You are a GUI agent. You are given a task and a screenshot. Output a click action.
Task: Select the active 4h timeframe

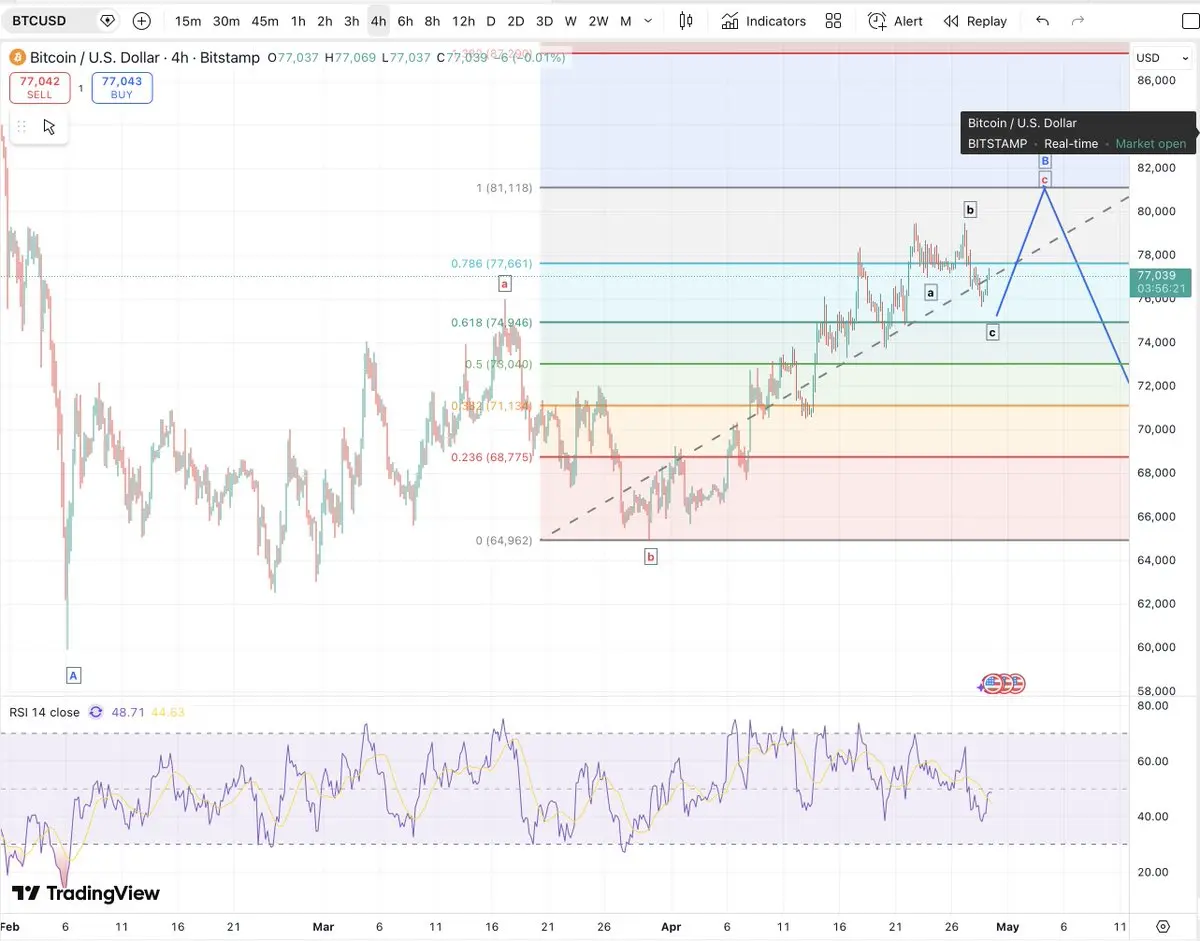[378, 21]
